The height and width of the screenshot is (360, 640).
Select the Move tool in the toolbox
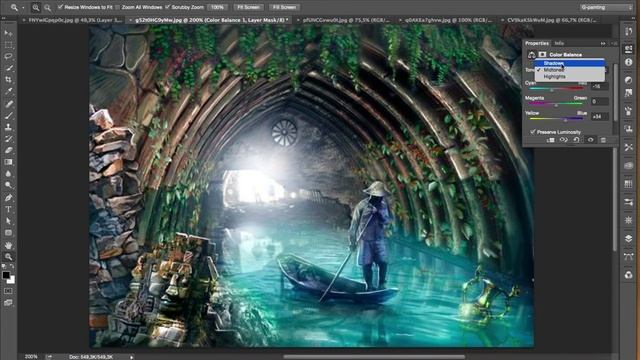point(8,33)
